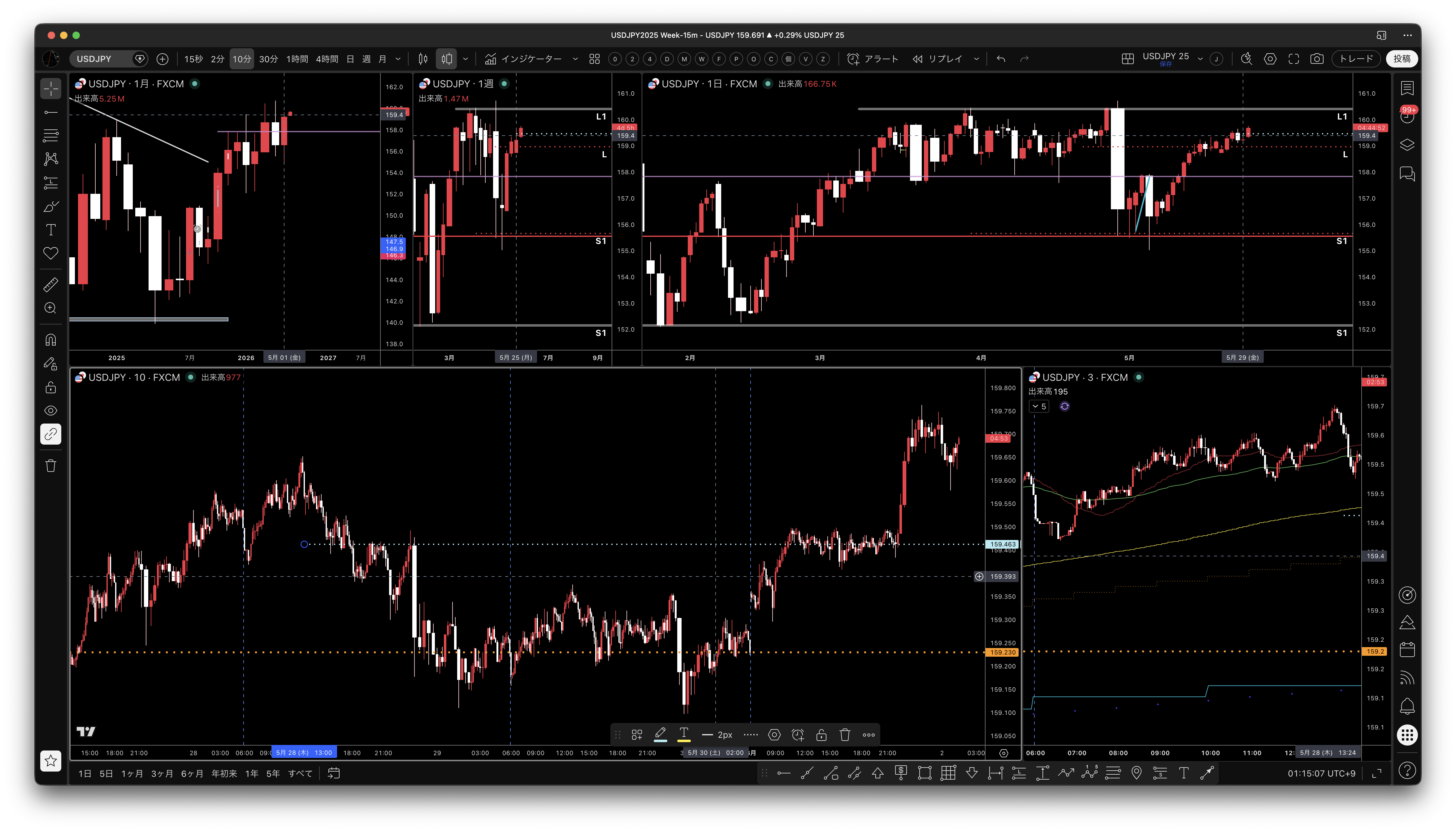Open the calendar icon in right sidebar
Screen dimensions: 1456x831
(x=1407, y=650)
